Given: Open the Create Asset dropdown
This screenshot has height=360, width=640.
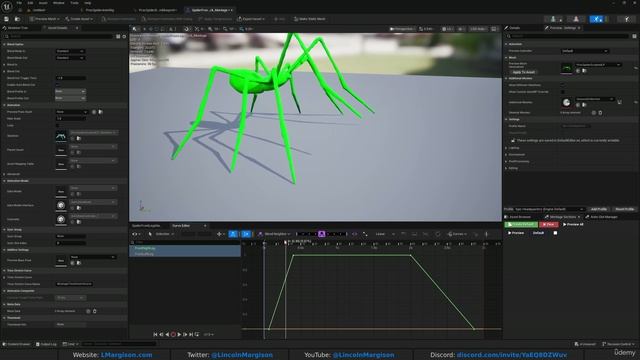Looking at the screenshot, I should tap(79, 19).
